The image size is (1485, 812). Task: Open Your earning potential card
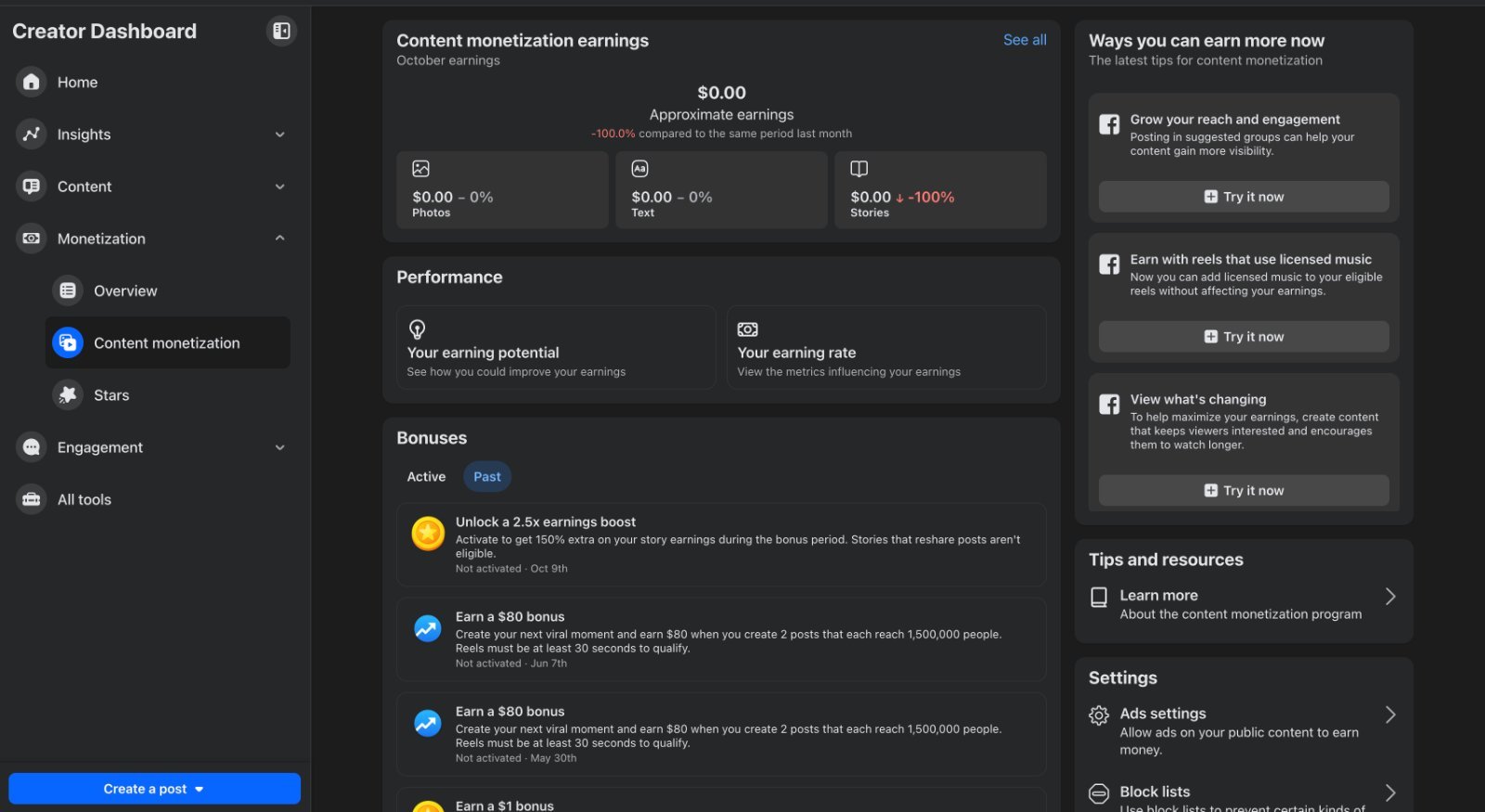556,347
